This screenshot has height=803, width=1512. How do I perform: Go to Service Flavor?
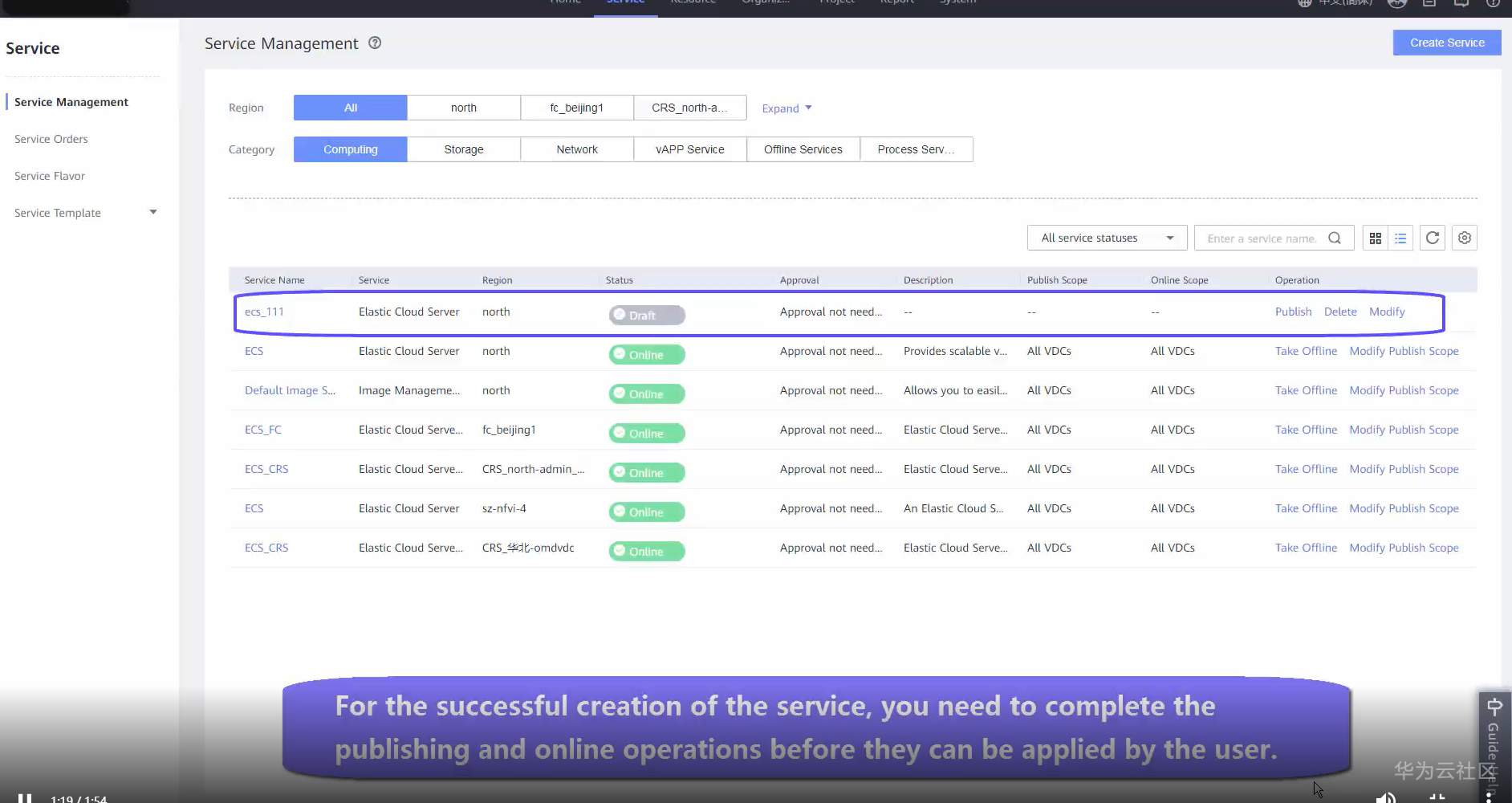coord(50,176)
